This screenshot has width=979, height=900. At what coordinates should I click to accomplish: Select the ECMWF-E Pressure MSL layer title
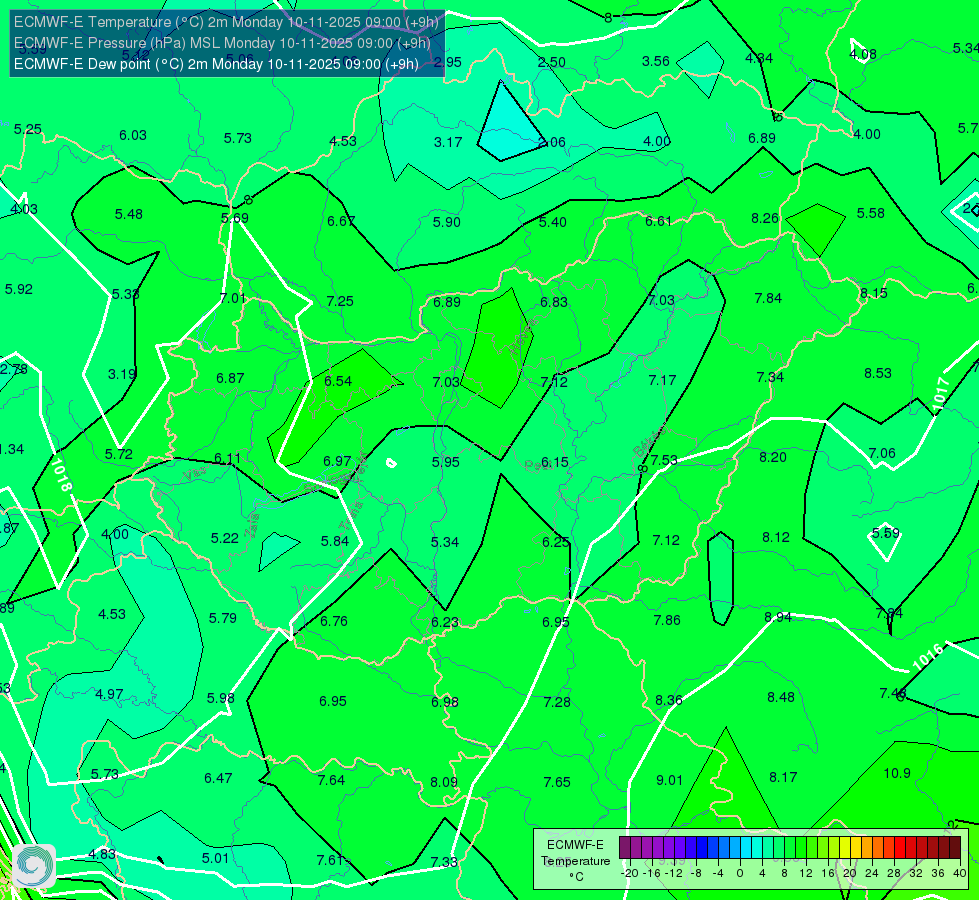point(222,43)
